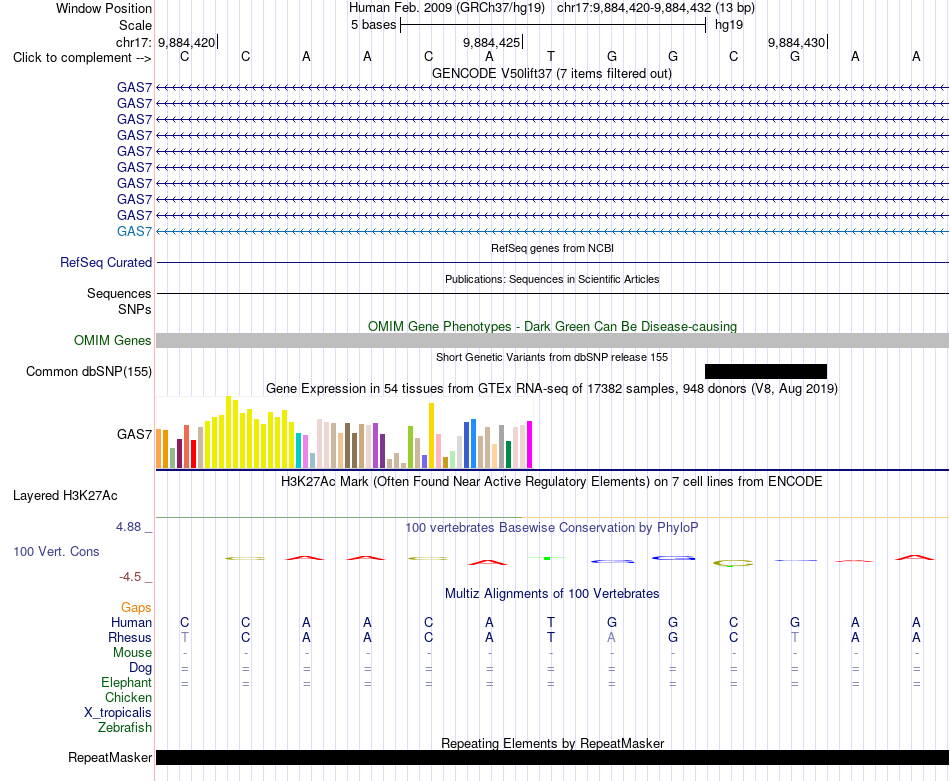Click the Layered H3K27Ac track label
Image resolution: width=950 pixels, height=781 pixels.
65,496
